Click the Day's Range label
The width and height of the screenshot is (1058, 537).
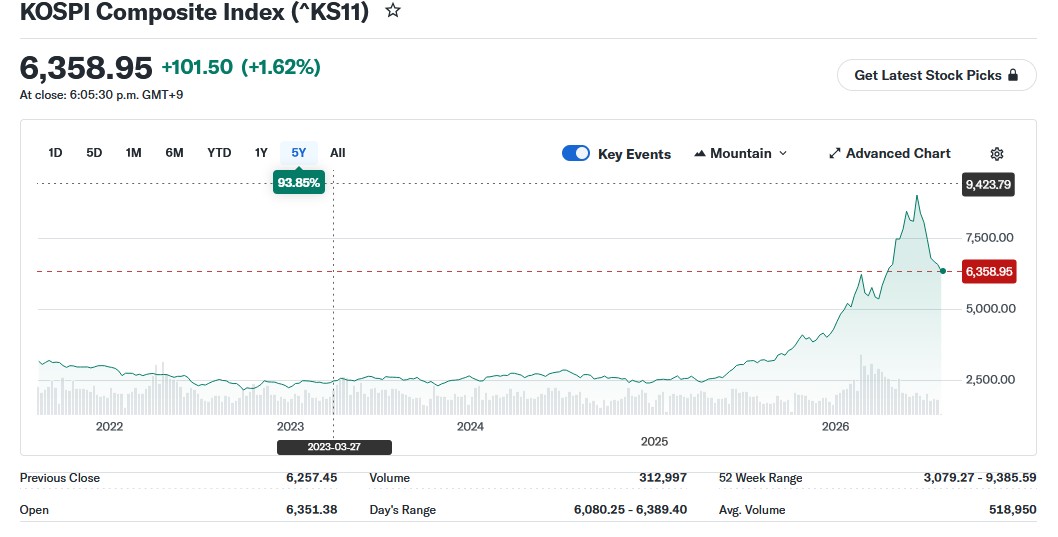coord(403,510)
